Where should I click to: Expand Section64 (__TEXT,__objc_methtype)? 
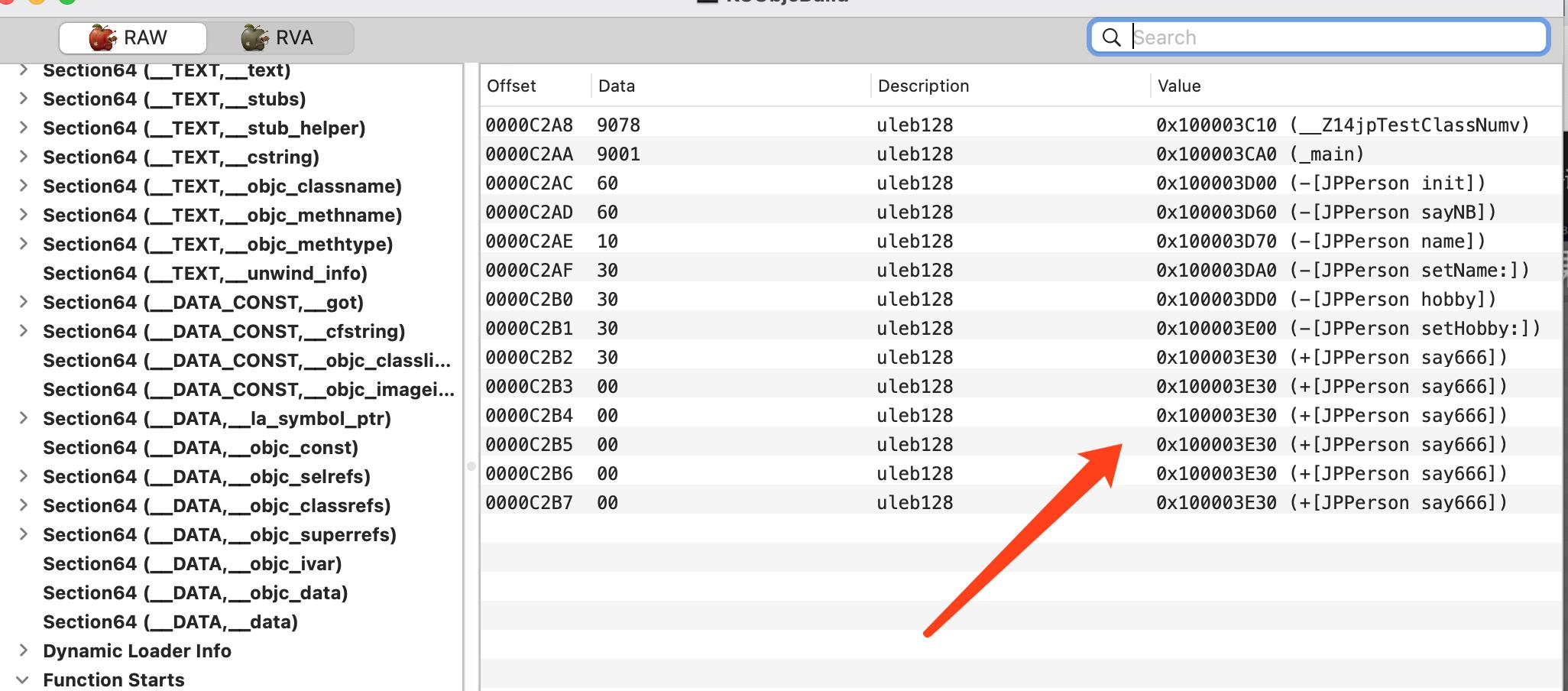(x=24, y=244)
